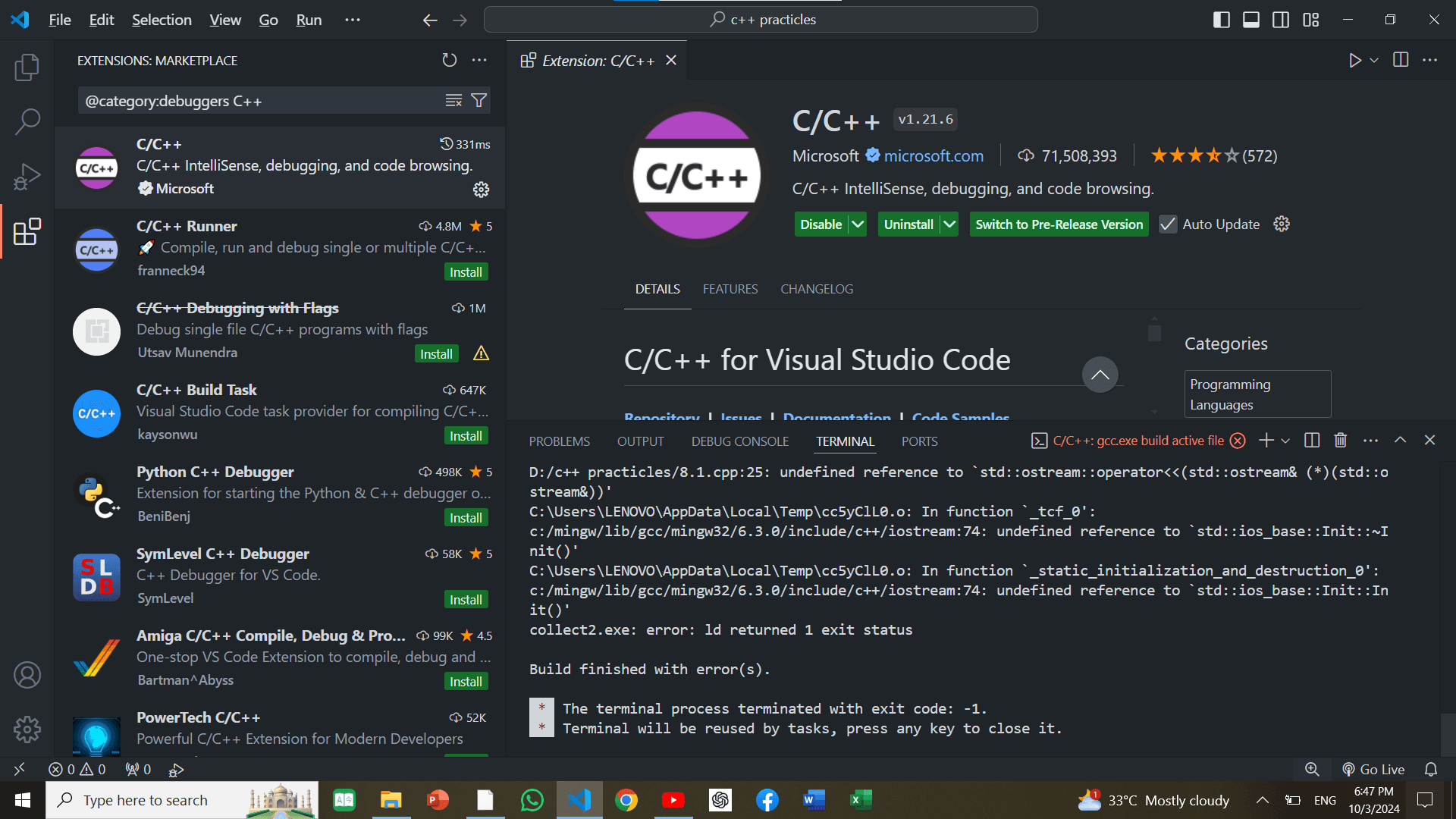Open the new terminal launch profile dropdown
Viewport: 1456px width, 819px height.
click(1285, 441)
